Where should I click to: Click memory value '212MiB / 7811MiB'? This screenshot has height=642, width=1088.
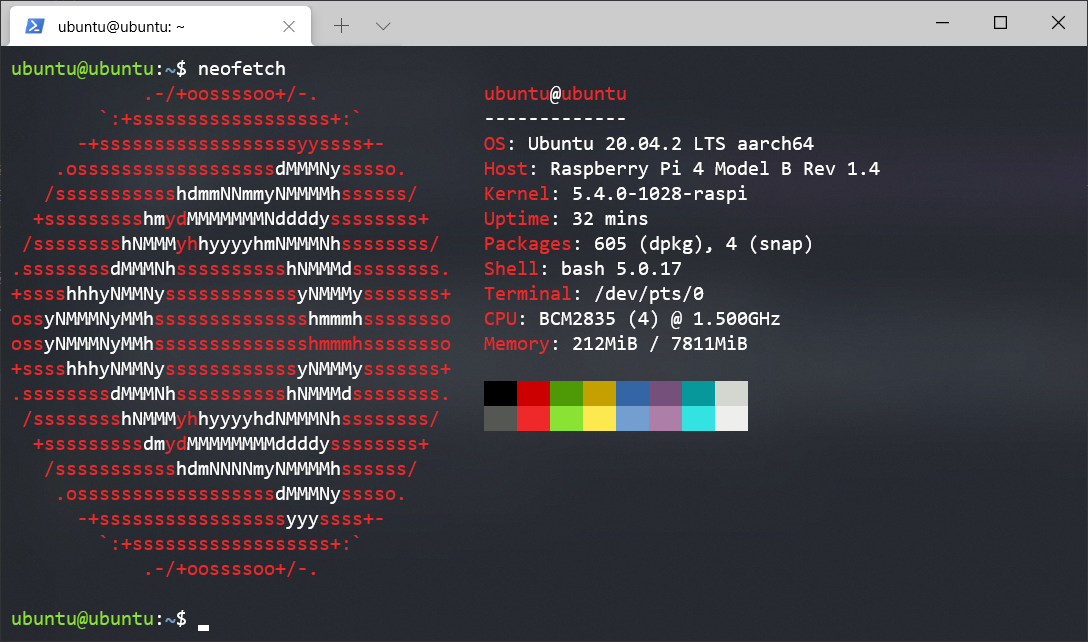click(x=659, y=344)
